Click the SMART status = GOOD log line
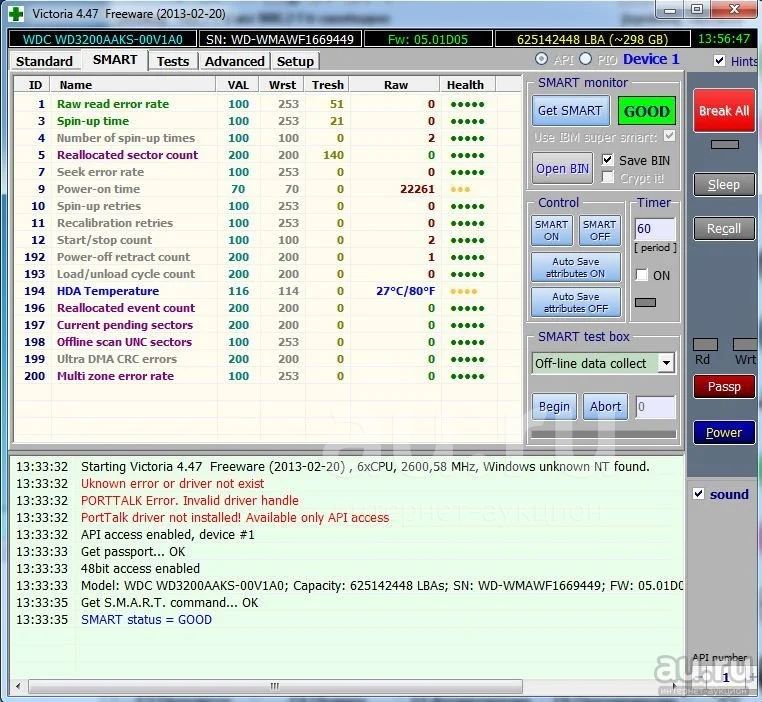This screenshot has width=762, height=702. [146, 619]
